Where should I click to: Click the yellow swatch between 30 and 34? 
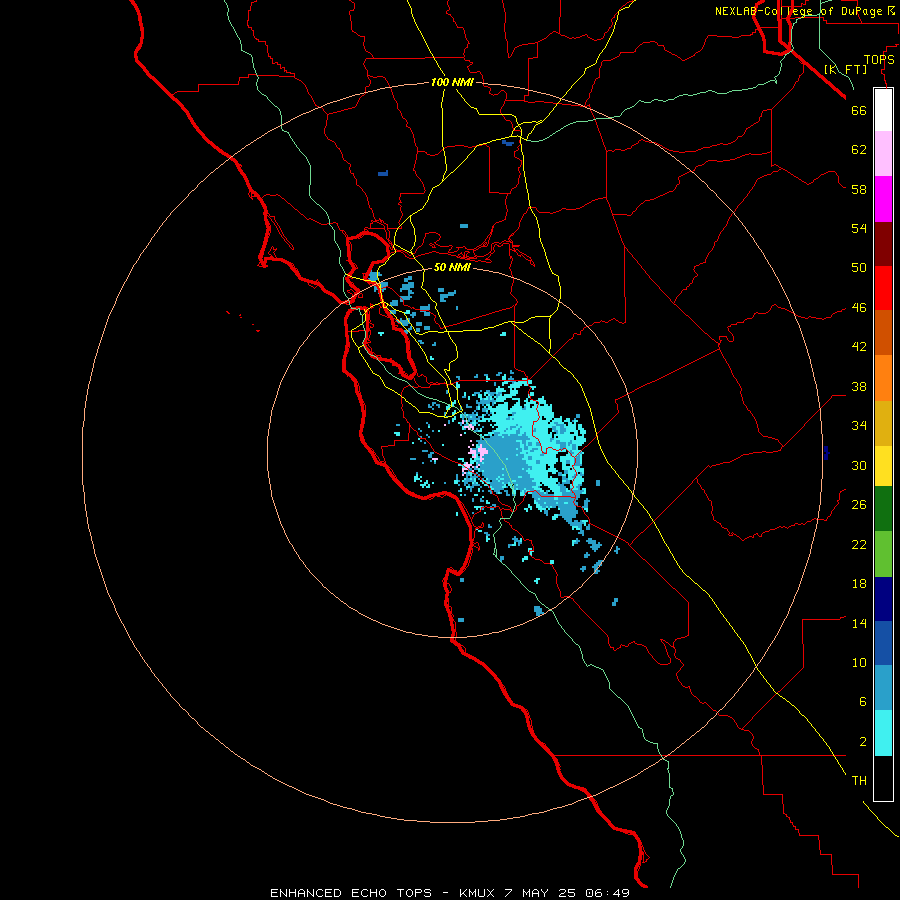(883, 466)
